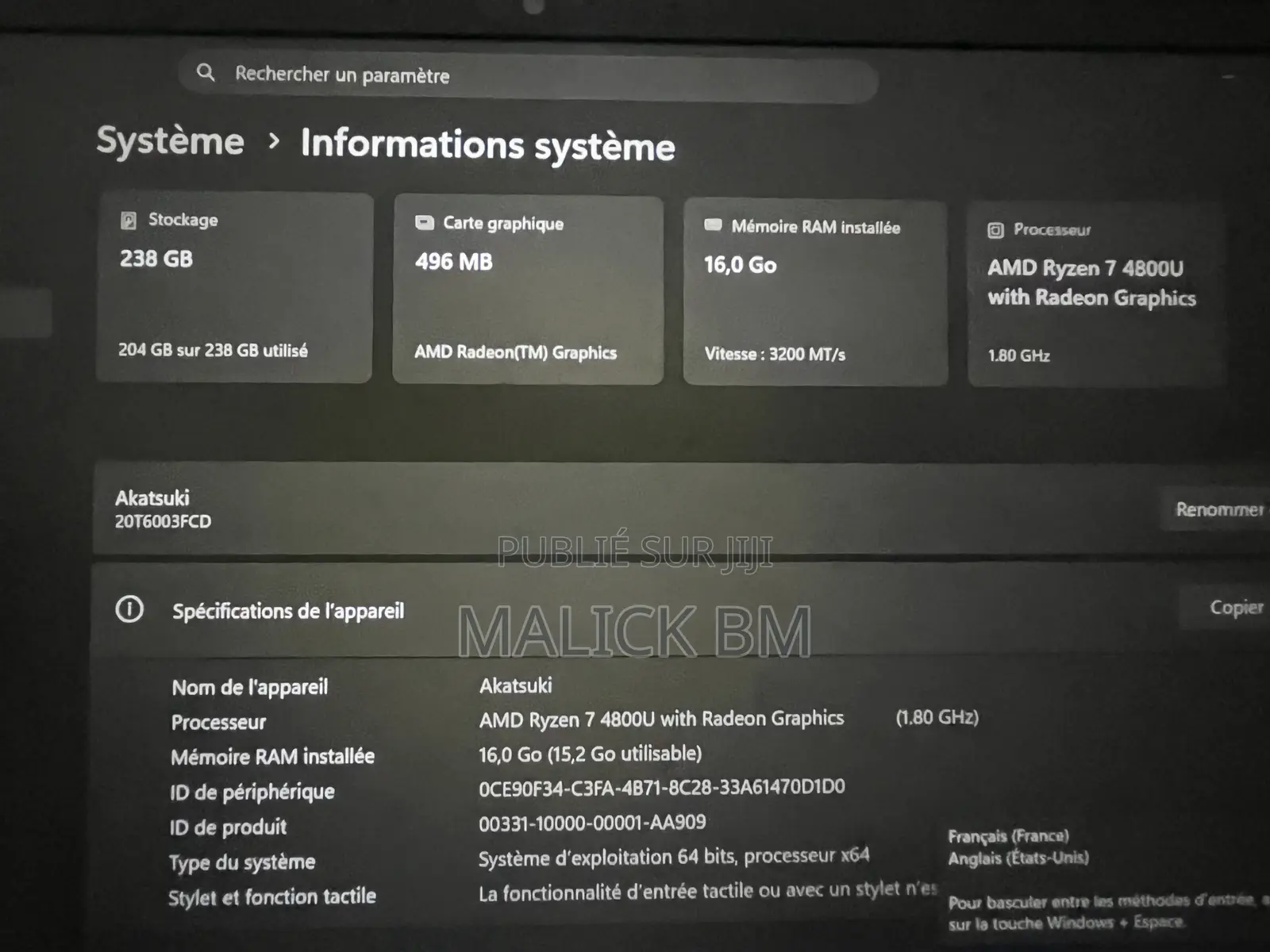Select '16,0 Go (15,2 Go utilisable)' value

click(x=590, y=754)
